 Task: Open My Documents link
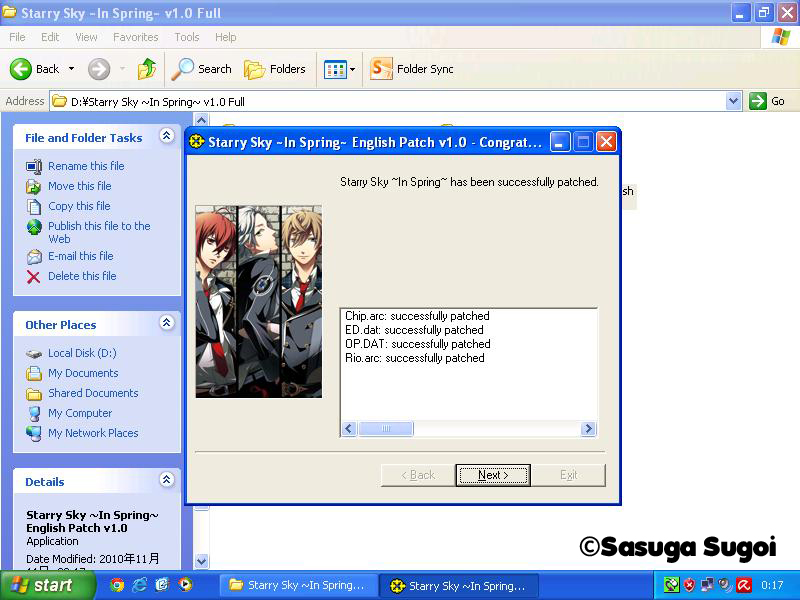83,373
